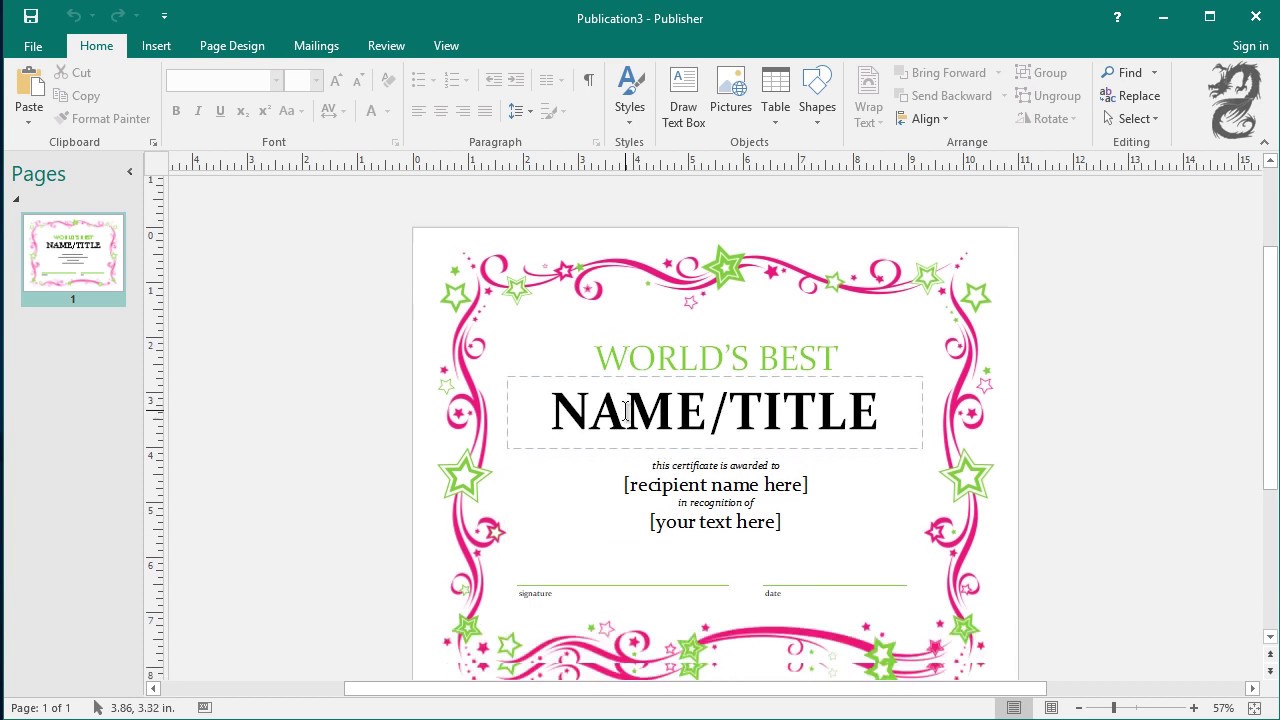The image size is (1280, 720).
Task: Toggle Bold formatting
Action: (176, 111)
